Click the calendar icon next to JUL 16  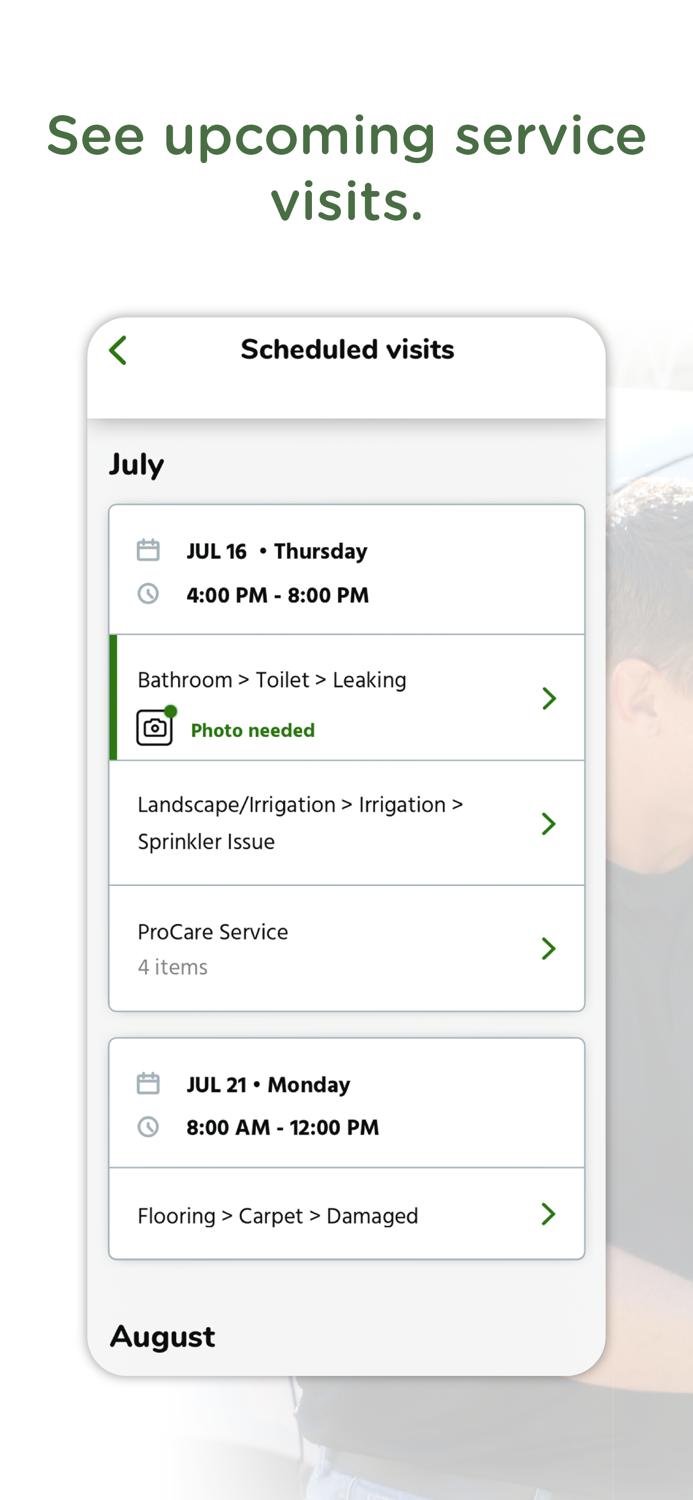148,549
